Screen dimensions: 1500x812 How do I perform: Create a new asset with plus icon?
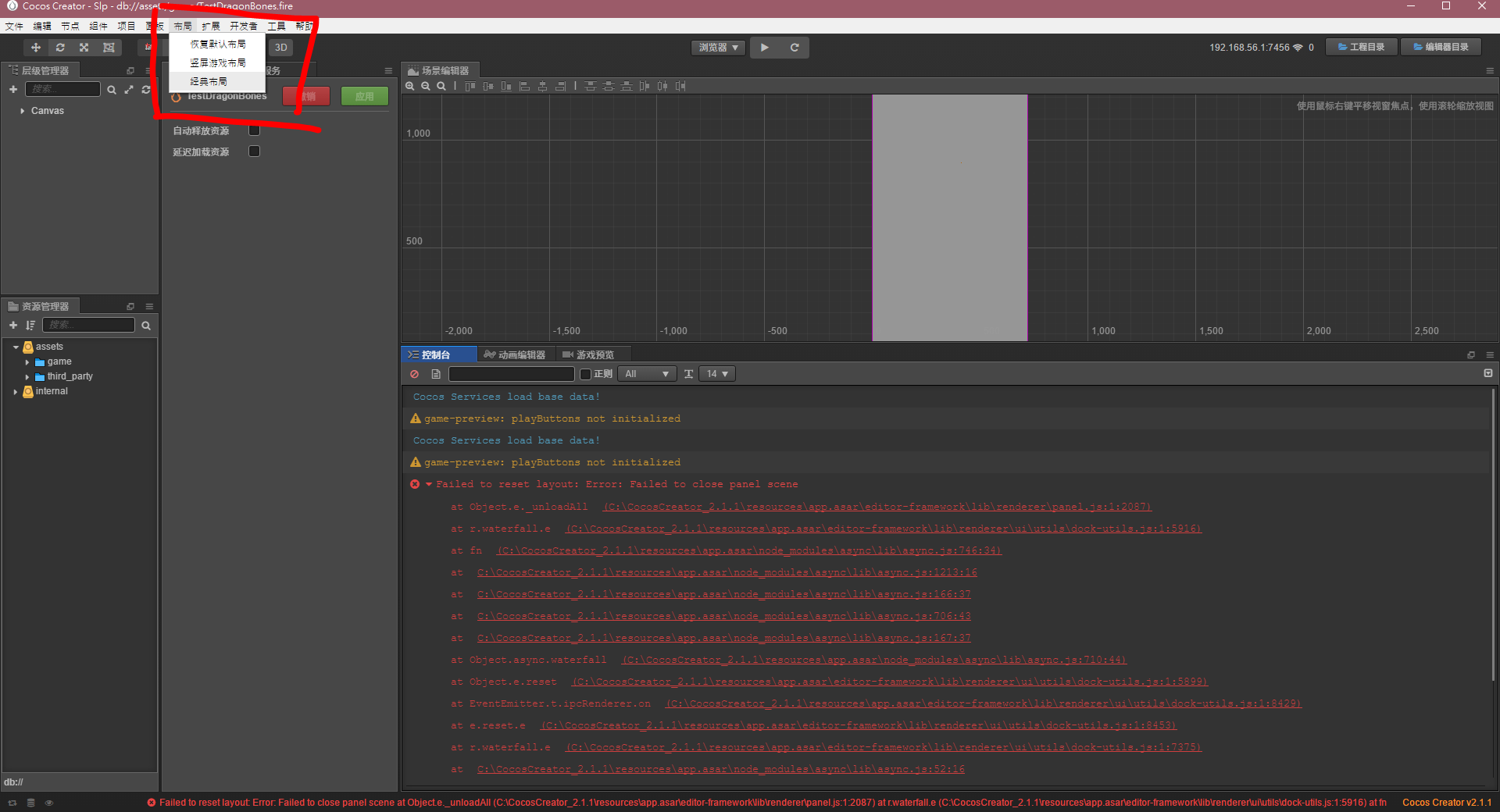pyautogui.click(x=13, y=326)
